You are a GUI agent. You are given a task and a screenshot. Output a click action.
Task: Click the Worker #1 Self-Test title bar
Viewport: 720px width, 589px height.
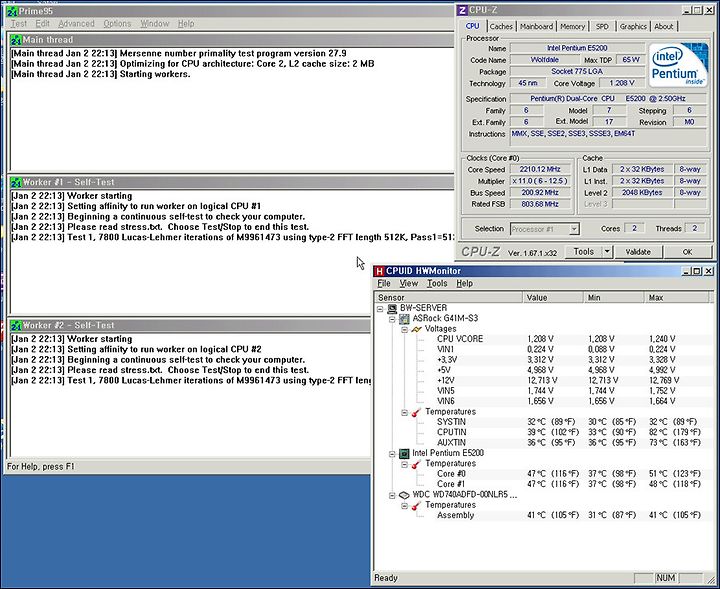pos(232,182)
